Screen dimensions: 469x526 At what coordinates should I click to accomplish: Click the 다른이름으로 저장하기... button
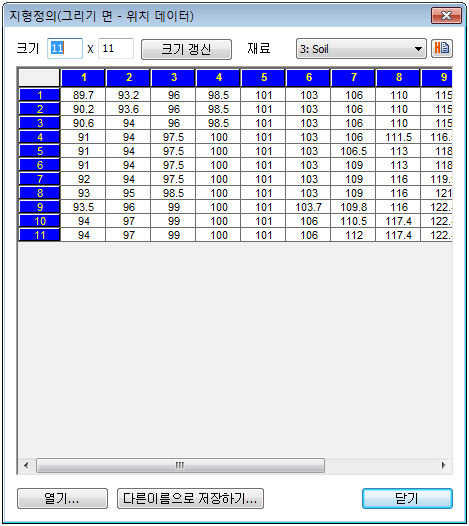[x=190, y=498]
